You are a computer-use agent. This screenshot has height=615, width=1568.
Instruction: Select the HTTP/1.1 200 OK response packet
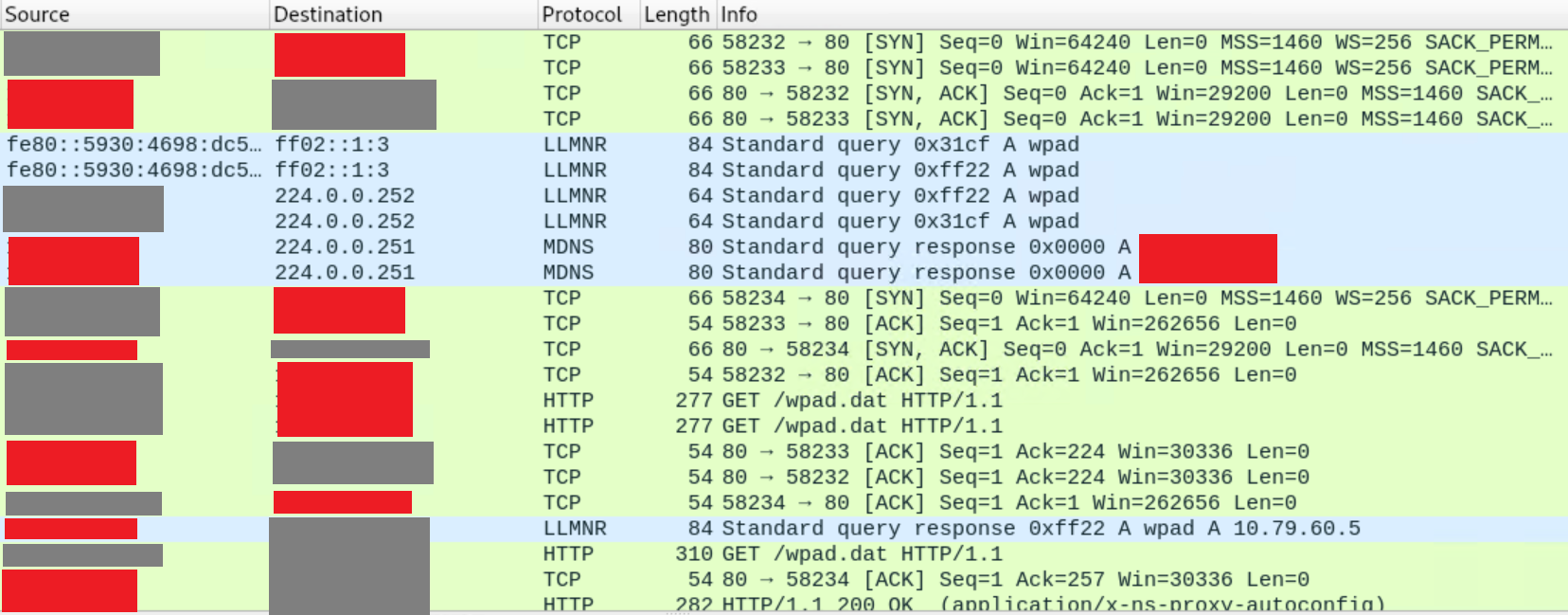pos(947,604)
